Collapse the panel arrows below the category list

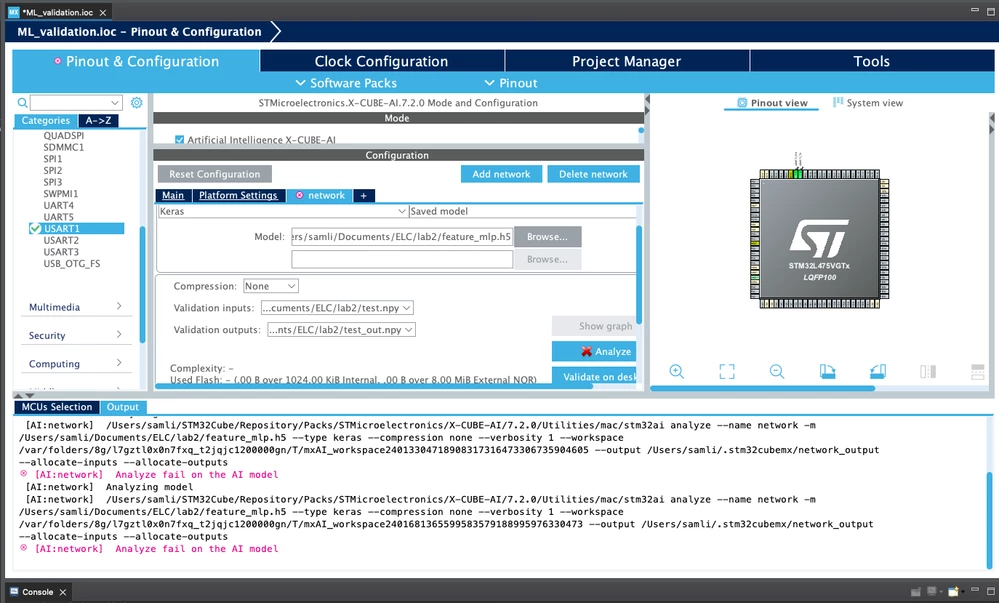pyautogui.click(x=24, y=396)
